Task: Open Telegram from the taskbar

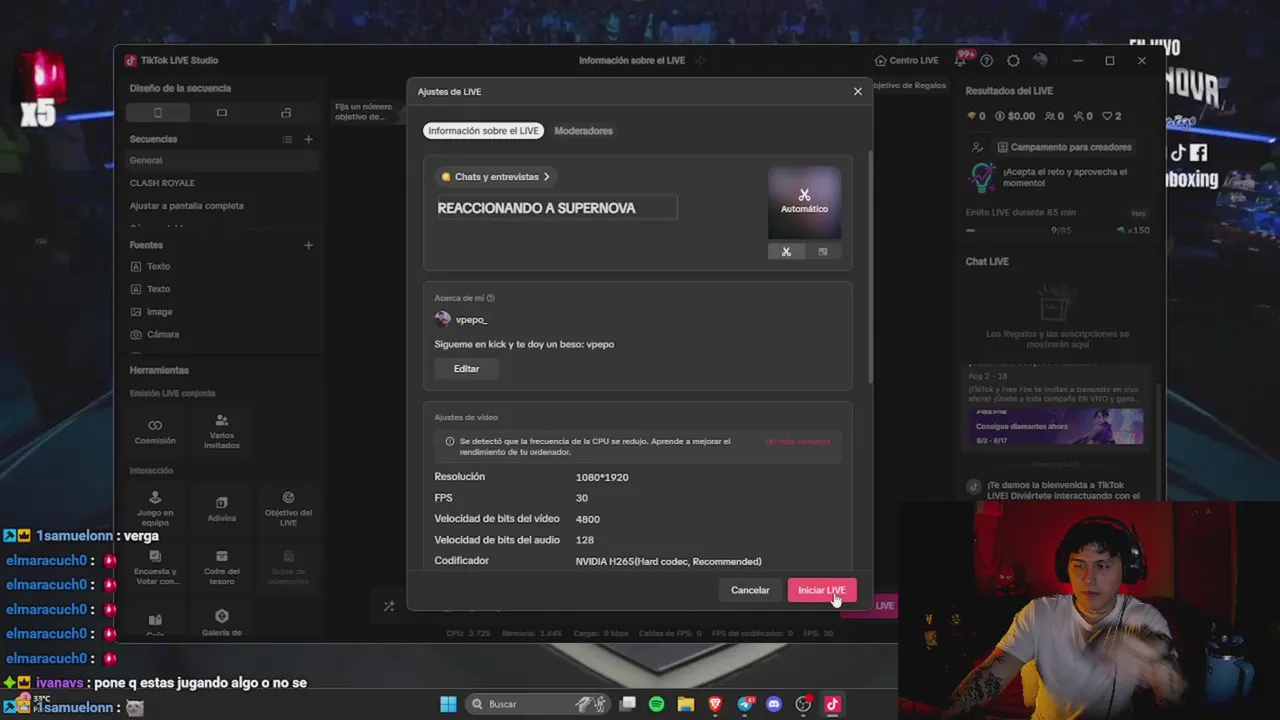Action: [x=744, y=704]
